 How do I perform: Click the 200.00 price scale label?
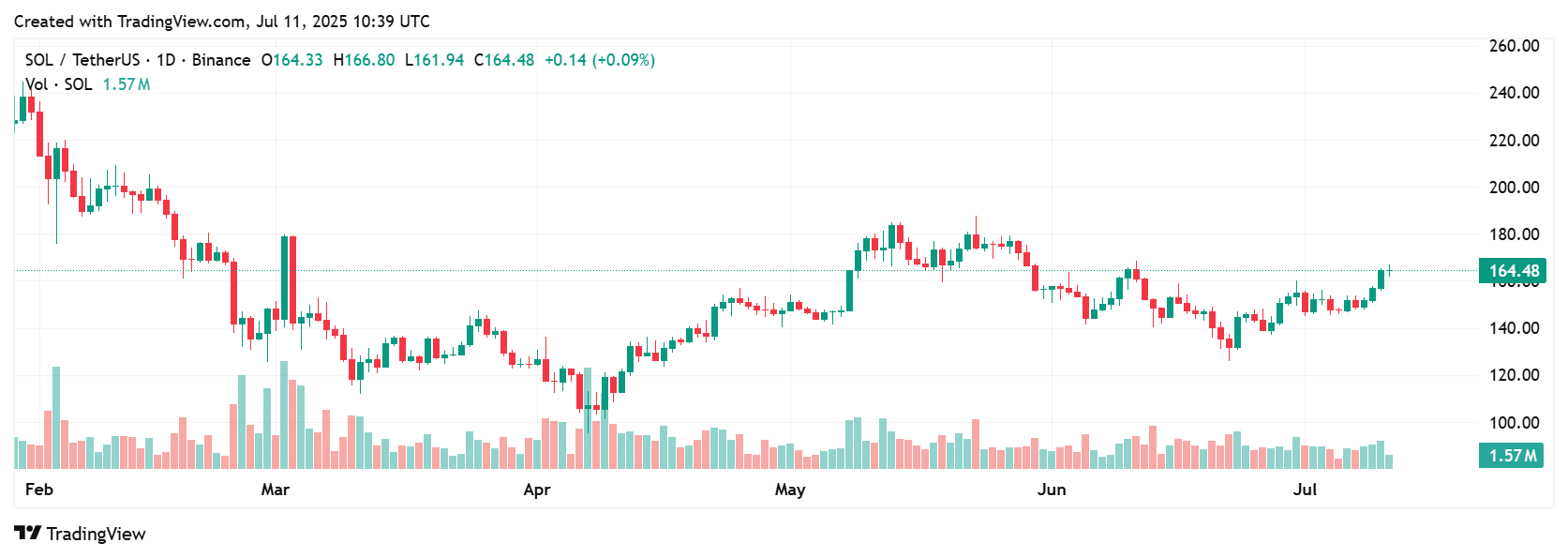click(x=1514, y=188)
